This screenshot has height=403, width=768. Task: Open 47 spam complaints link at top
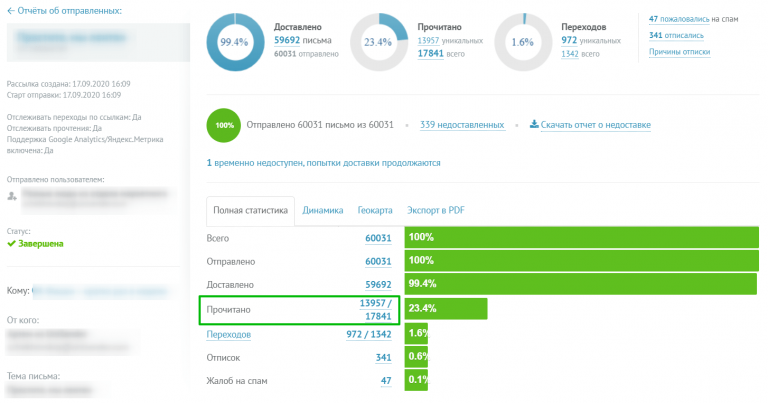pos(679,19)
